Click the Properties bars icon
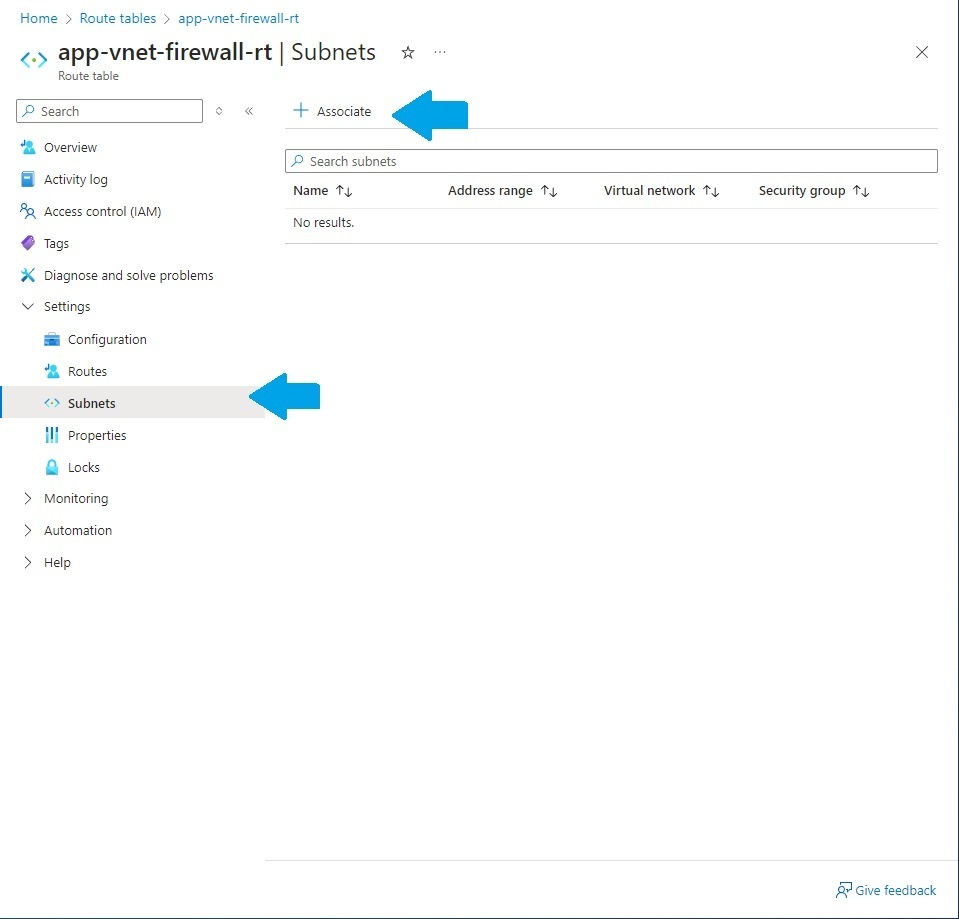959x919 pixels. [x=52, y=435]
